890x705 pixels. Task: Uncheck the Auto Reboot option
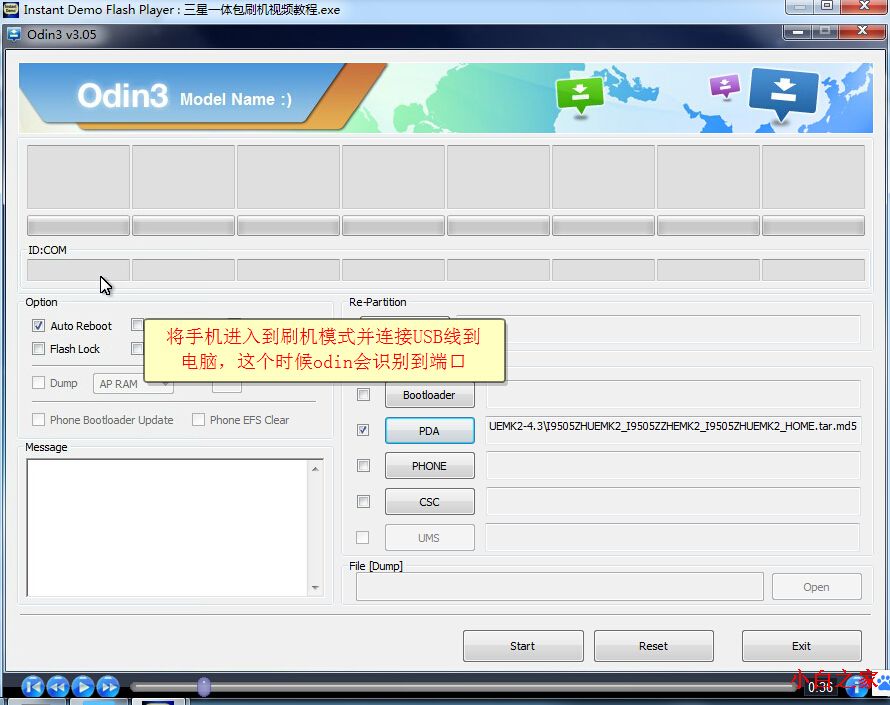pyautogui.click(x=39, y=326)
